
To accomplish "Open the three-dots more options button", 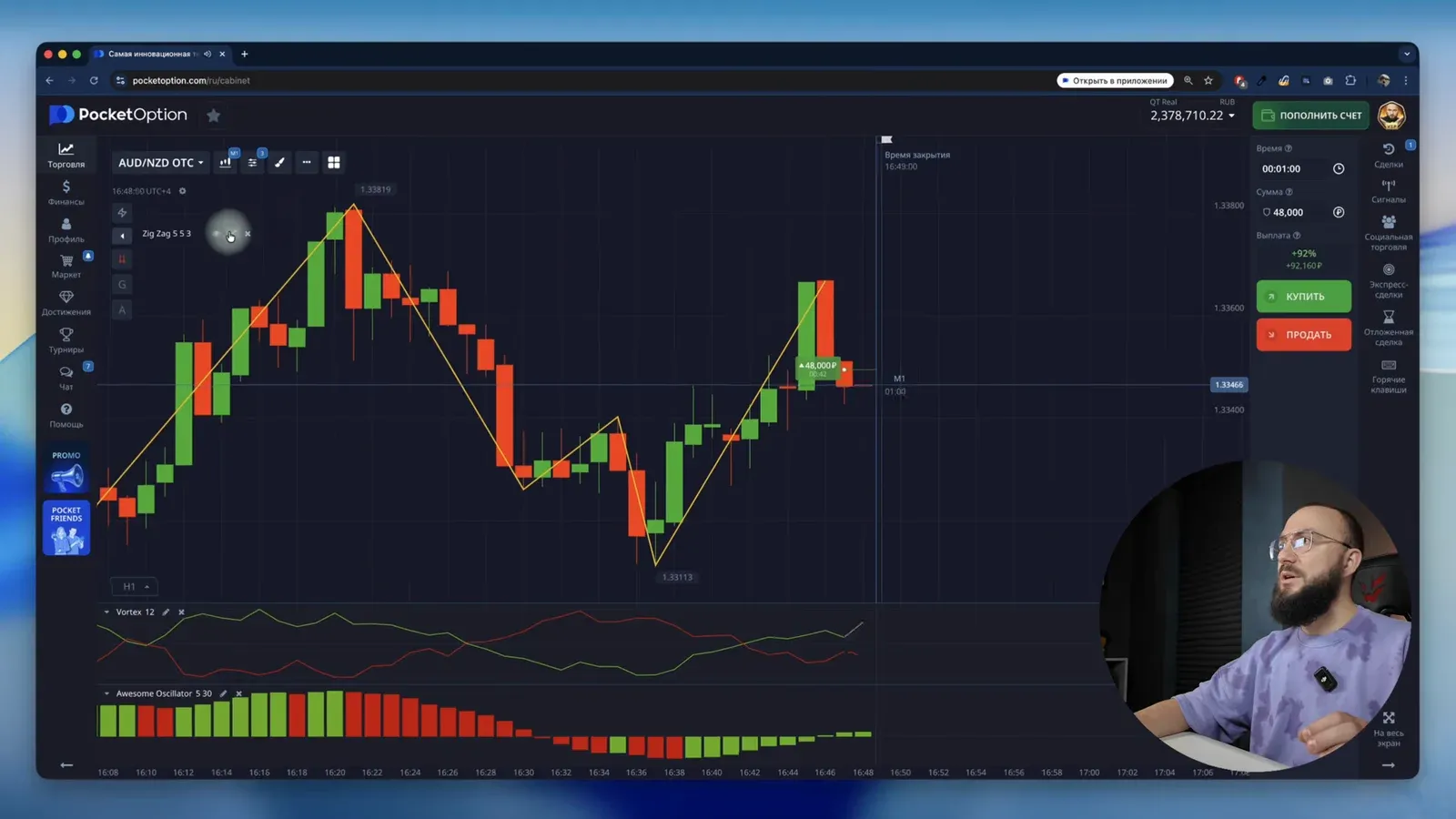I will [x=307, y=162].
